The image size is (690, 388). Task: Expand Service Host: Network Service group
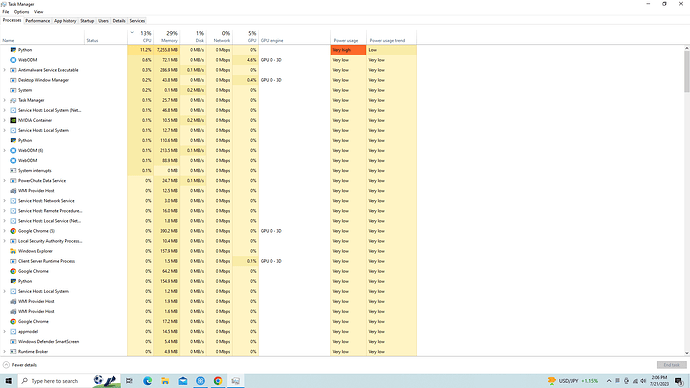(4, 201)
